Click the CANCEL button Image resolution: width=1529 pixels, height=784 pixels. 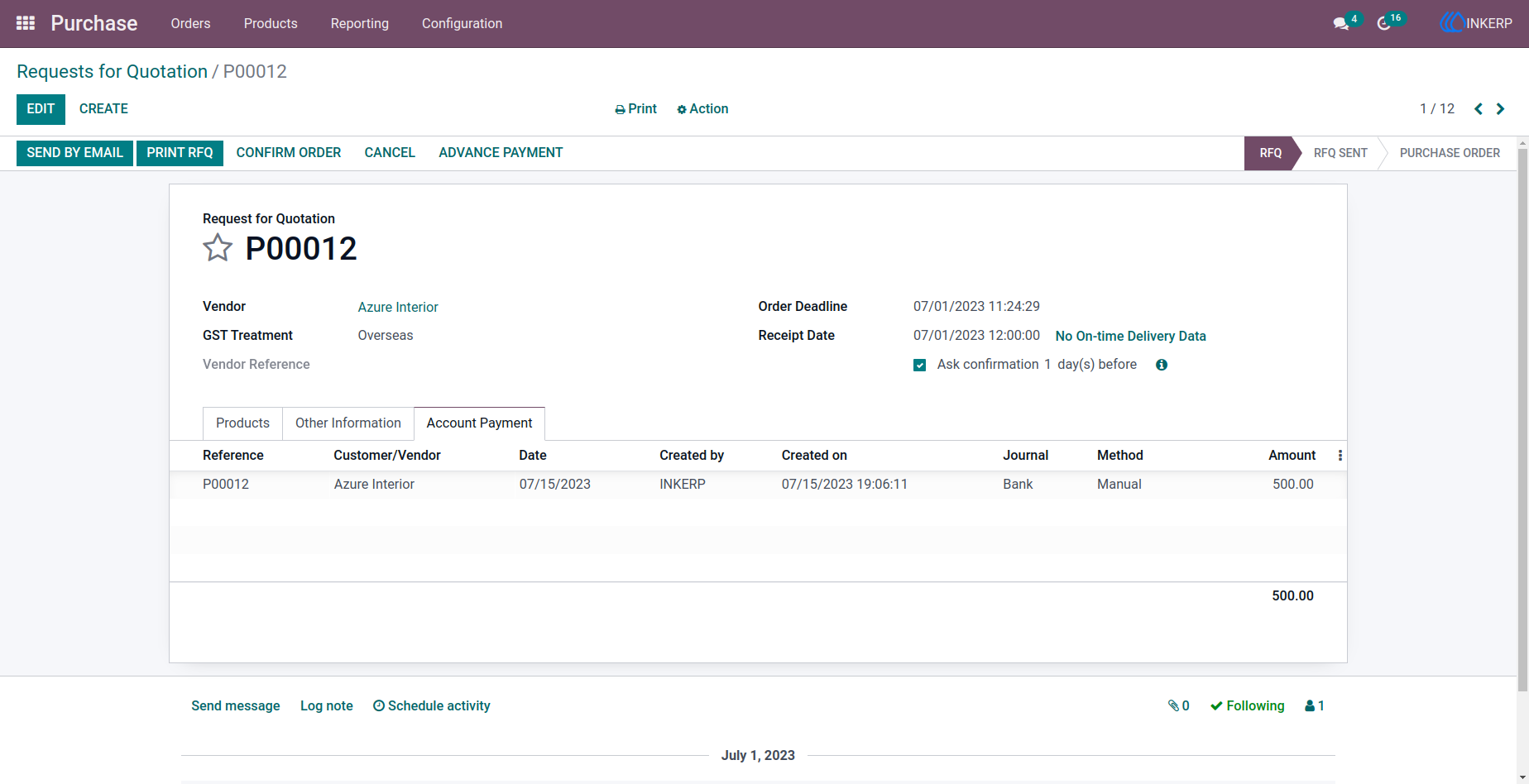pos(390,153)
